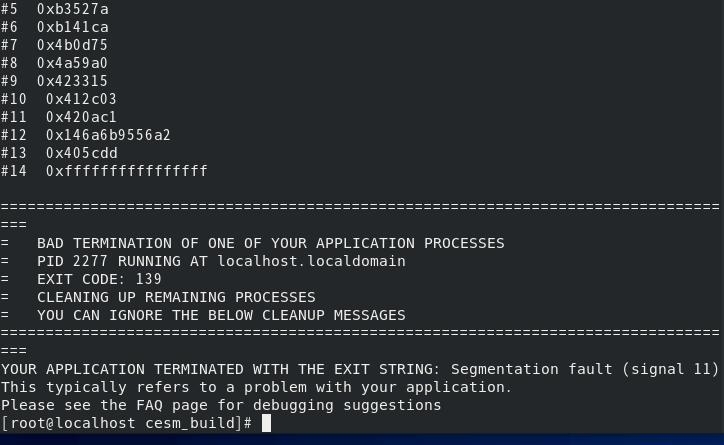Click the EXIT CODE: 139 text
This screenshot has height=445, width=724.
(99, 279)
